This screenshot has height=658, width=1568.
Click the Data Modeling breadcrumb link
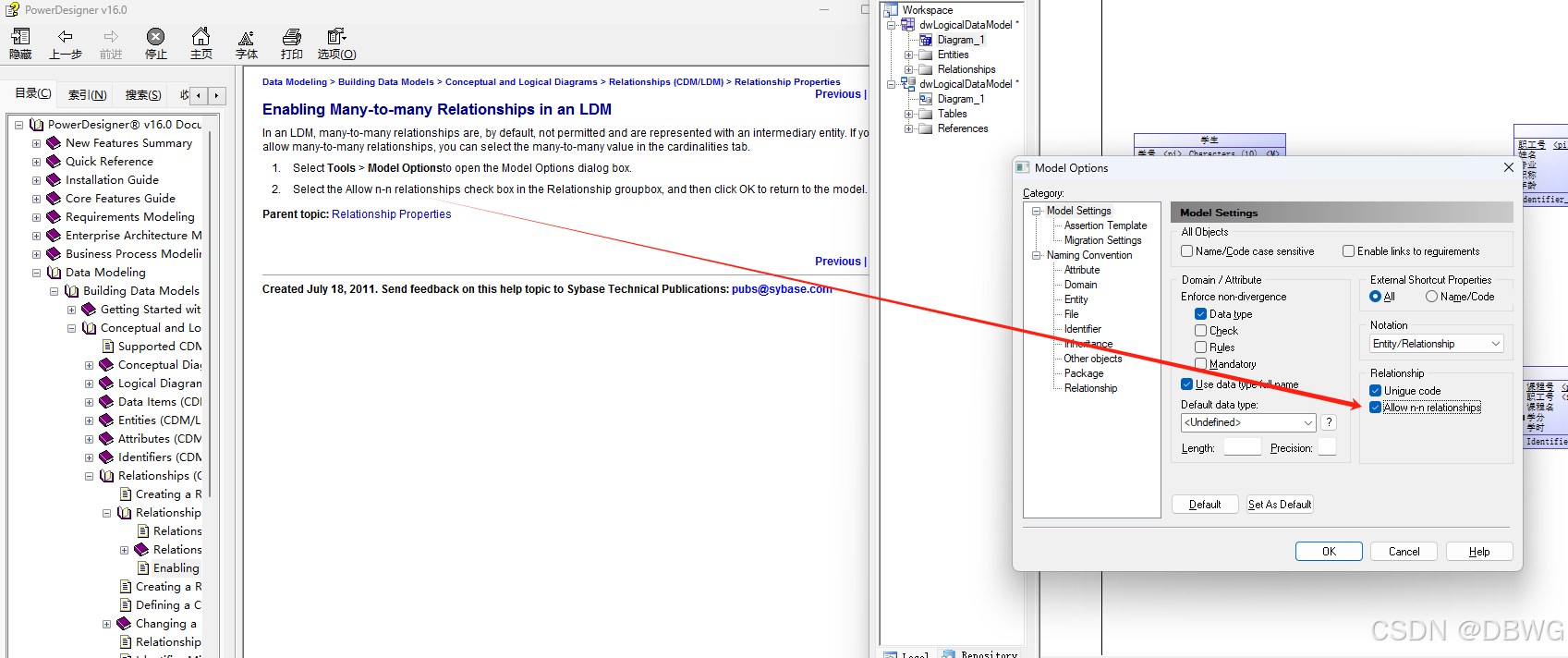295,82
